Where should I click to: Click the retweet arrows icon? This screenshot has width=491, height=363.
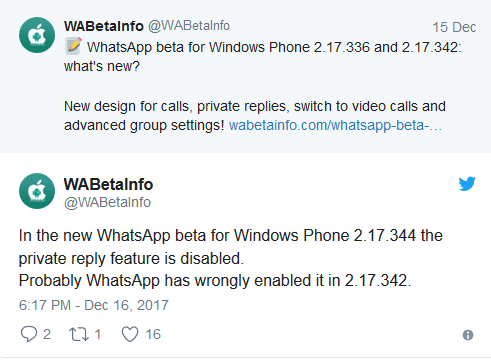coord(79,334)
